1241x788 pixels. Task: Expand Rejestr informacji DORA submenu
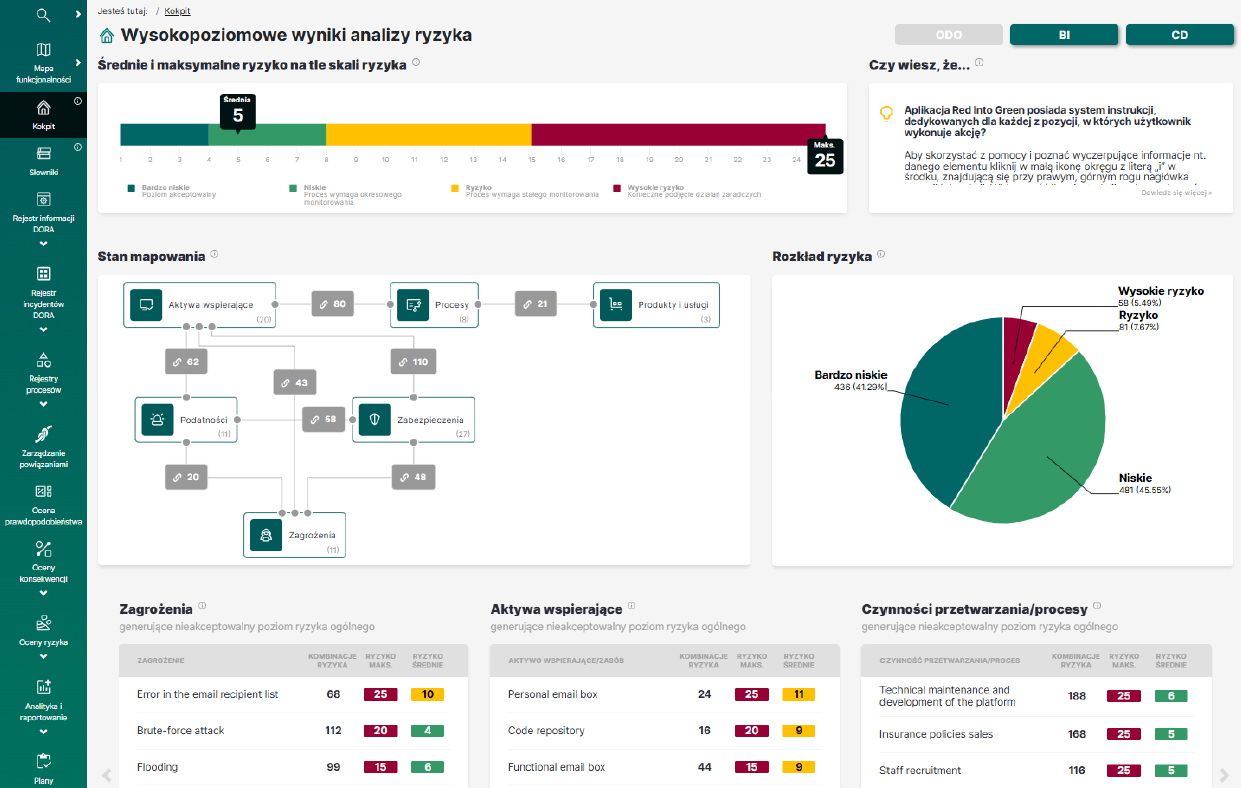point(43,244)
